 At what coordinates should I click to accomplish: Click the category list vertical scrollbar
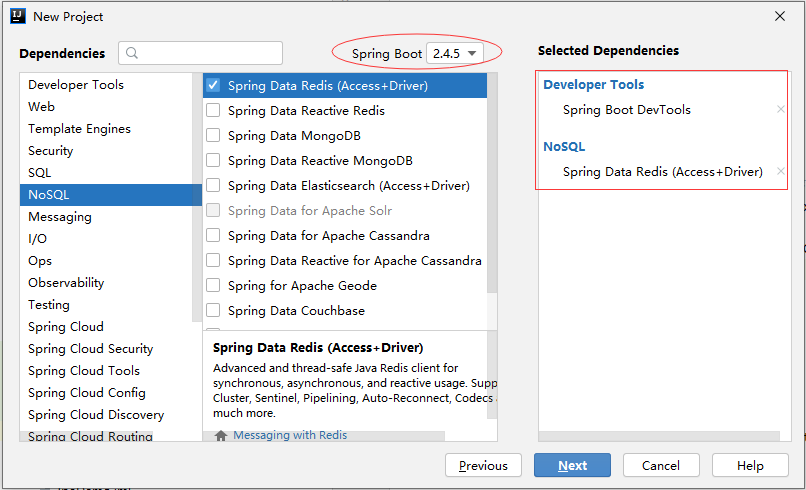tap(197, 197)
